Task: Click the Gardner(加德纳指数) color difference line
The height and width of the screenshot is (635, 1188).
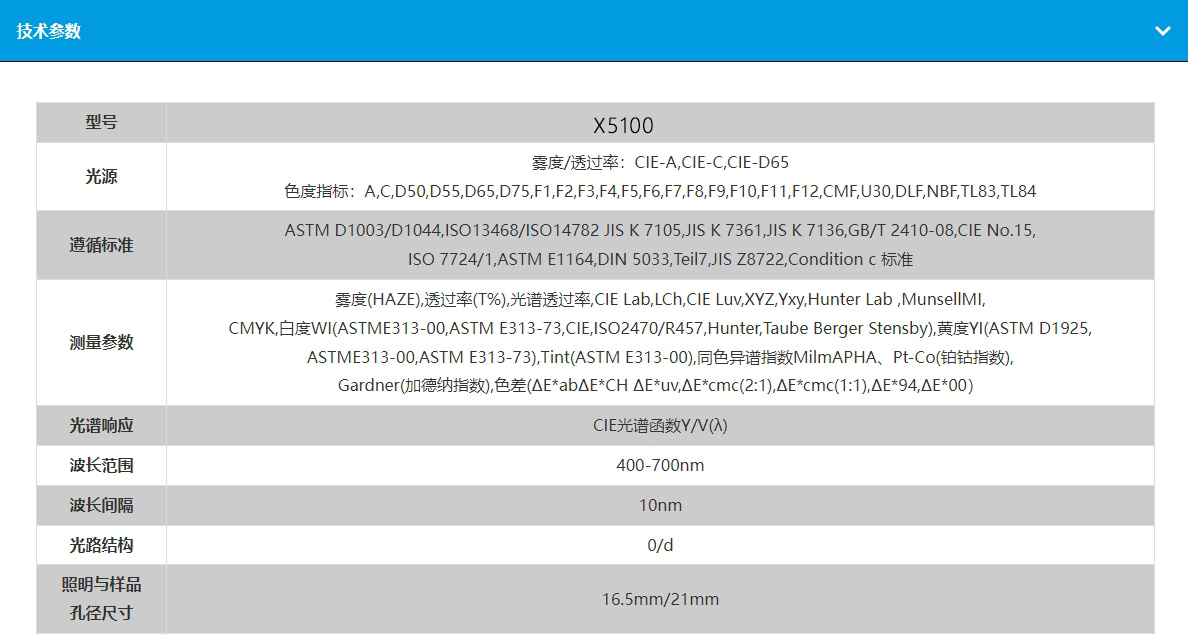Action: [x=655, y=385]
